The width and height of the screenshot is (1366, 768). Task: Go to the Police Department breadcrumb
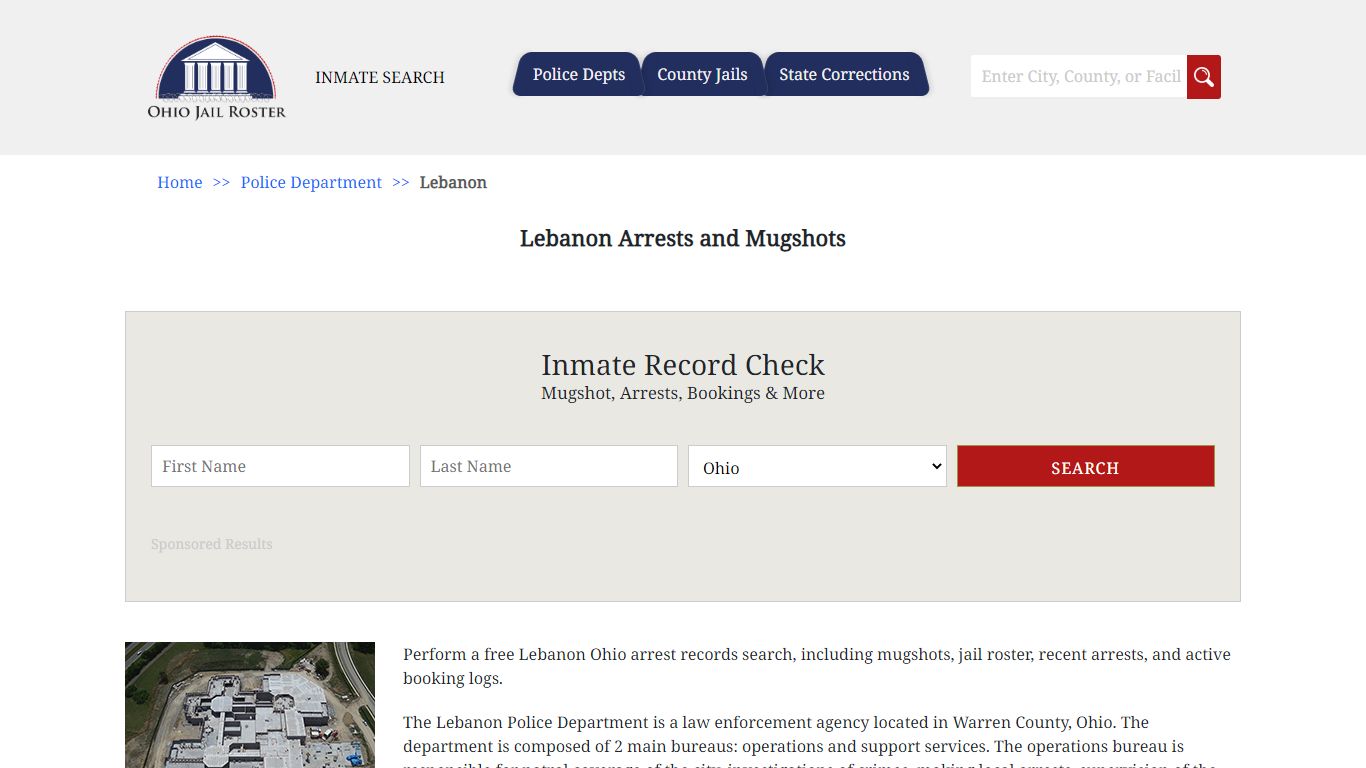click(x=311, y=182)
